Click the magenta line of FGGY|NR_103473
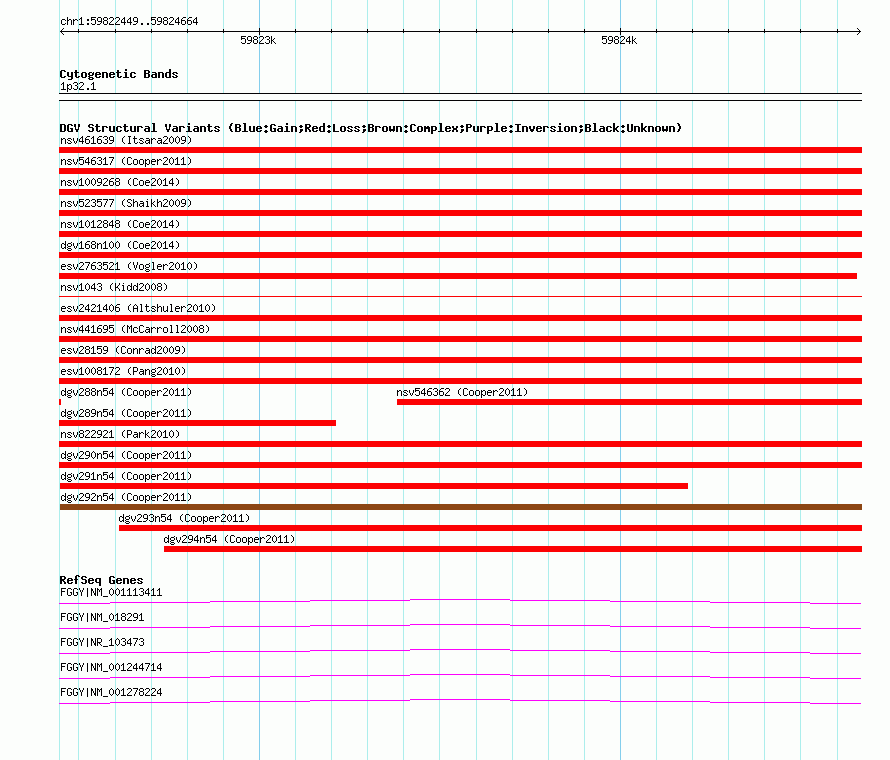890x760 pixels. [x=460, y=651]
